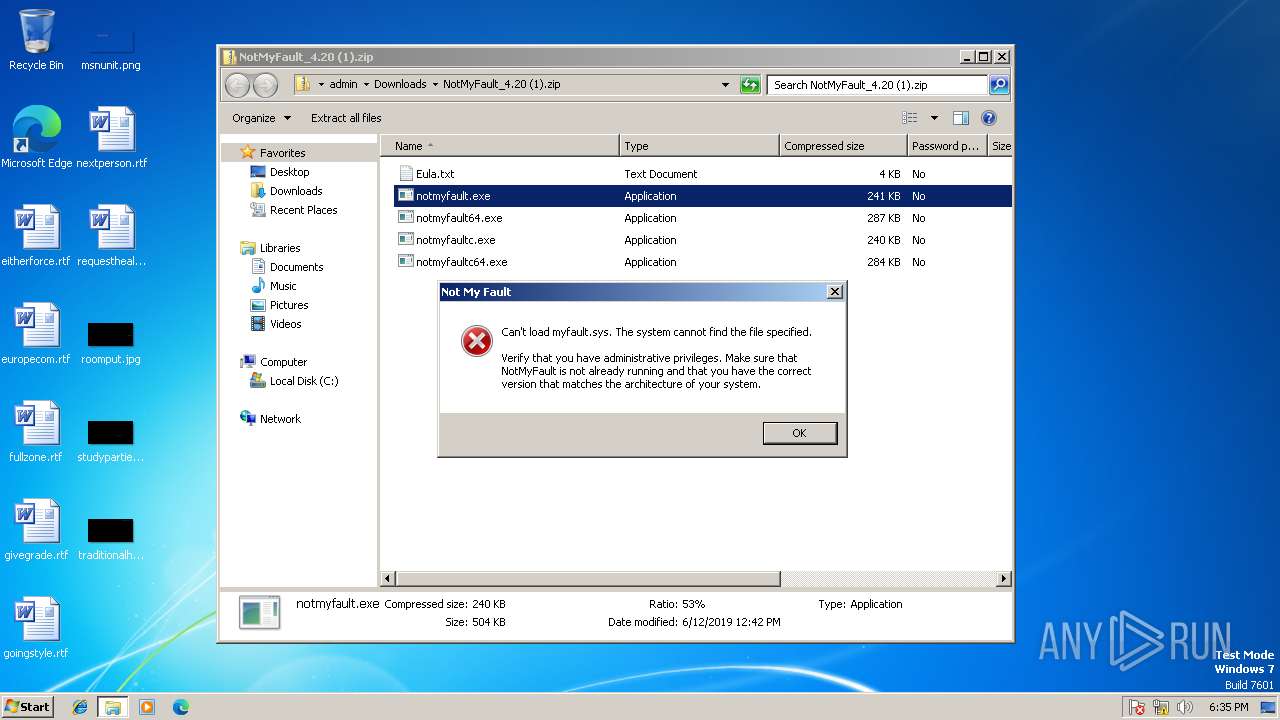The height and width of the screenshot is (720, 1280).
Task: Open Internet Explorer from the taskbar
Action: (80, 707)
